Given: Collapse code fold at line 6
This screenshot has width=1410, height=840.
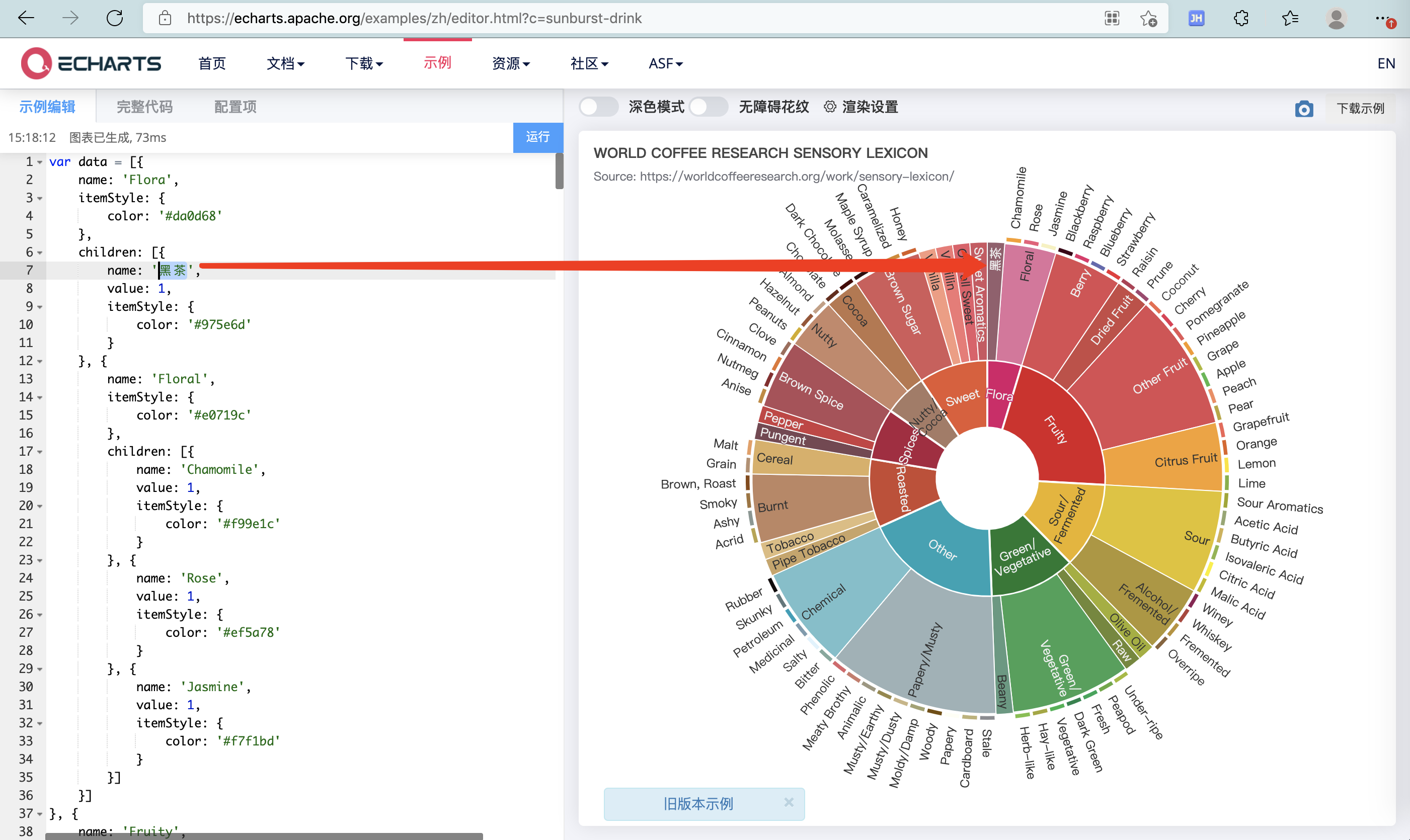Looking at the screenshot, I should 40,253.
